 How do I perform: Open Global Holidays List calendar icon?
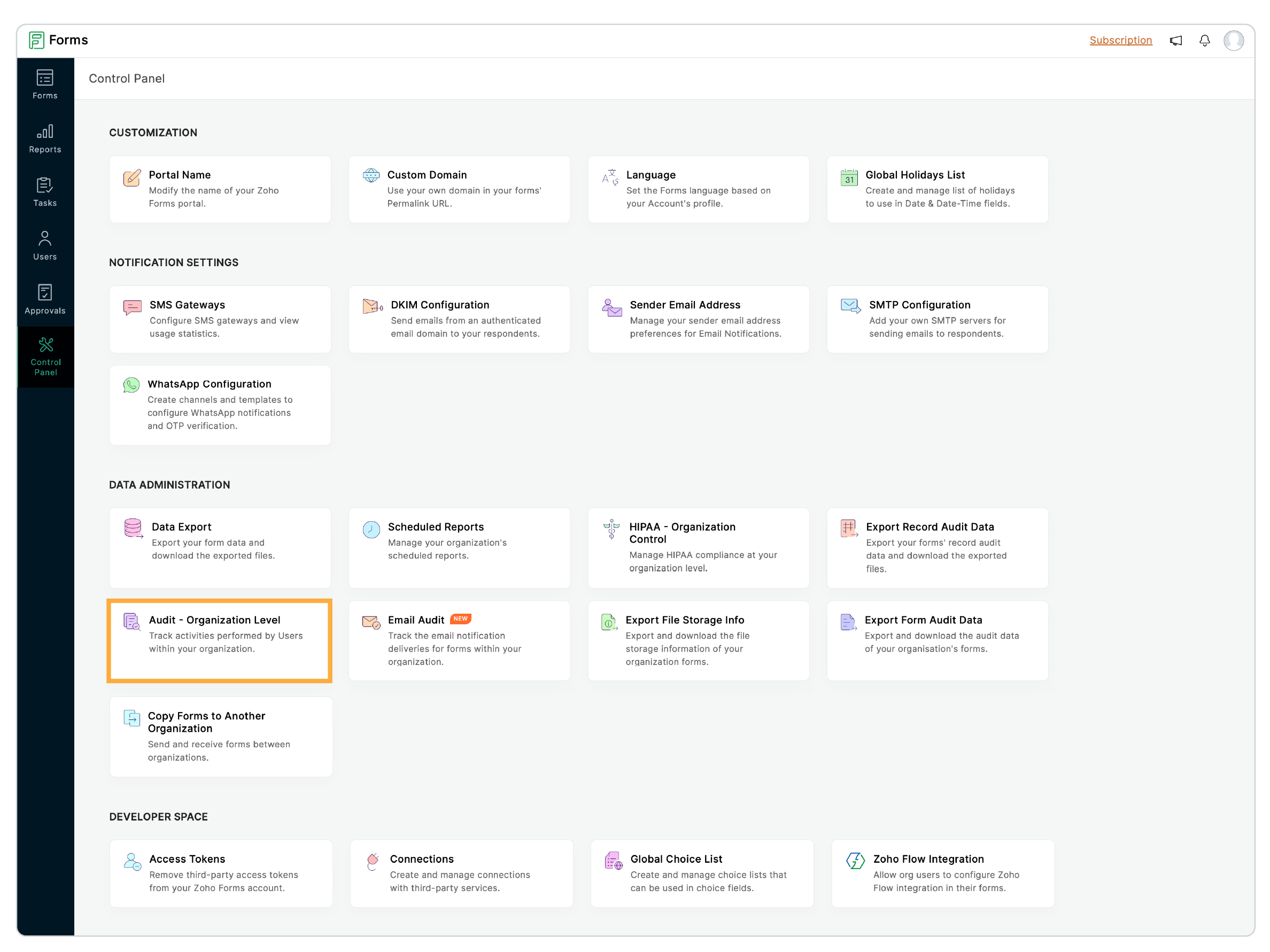pyautogui.click(x=849, y=177)
